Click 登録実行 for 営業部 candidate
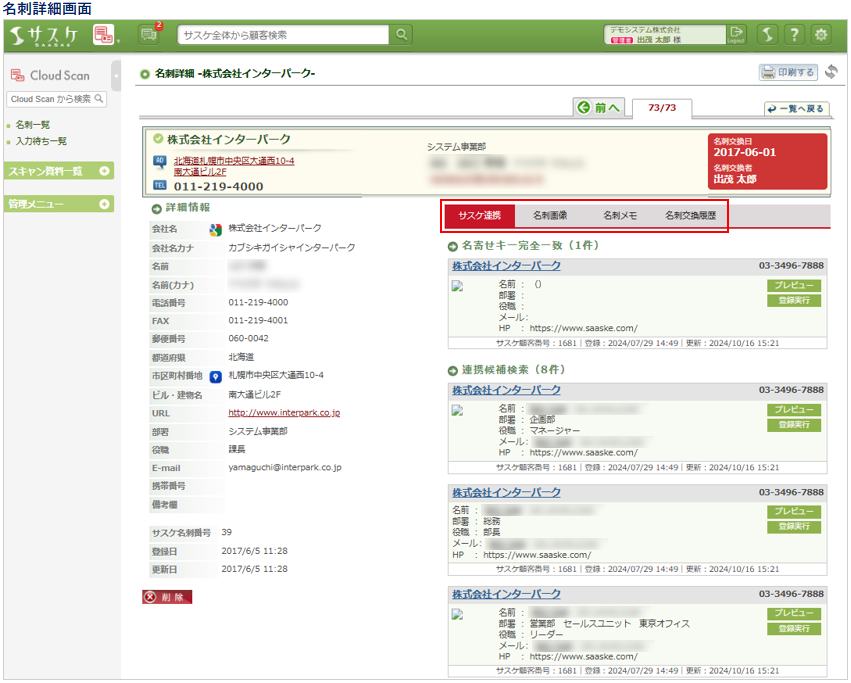851x683 pixels. click(x=794, y=629)
